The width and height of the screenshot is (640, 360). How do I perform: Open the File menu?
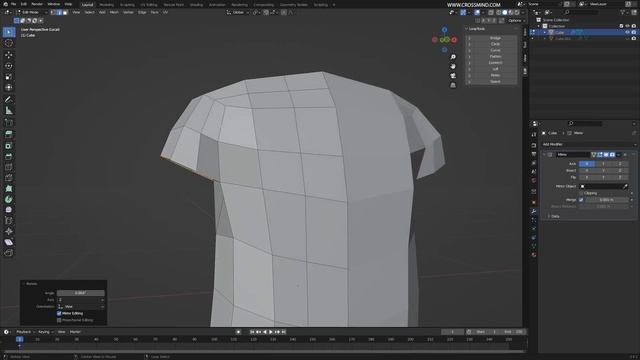(13, 4)
